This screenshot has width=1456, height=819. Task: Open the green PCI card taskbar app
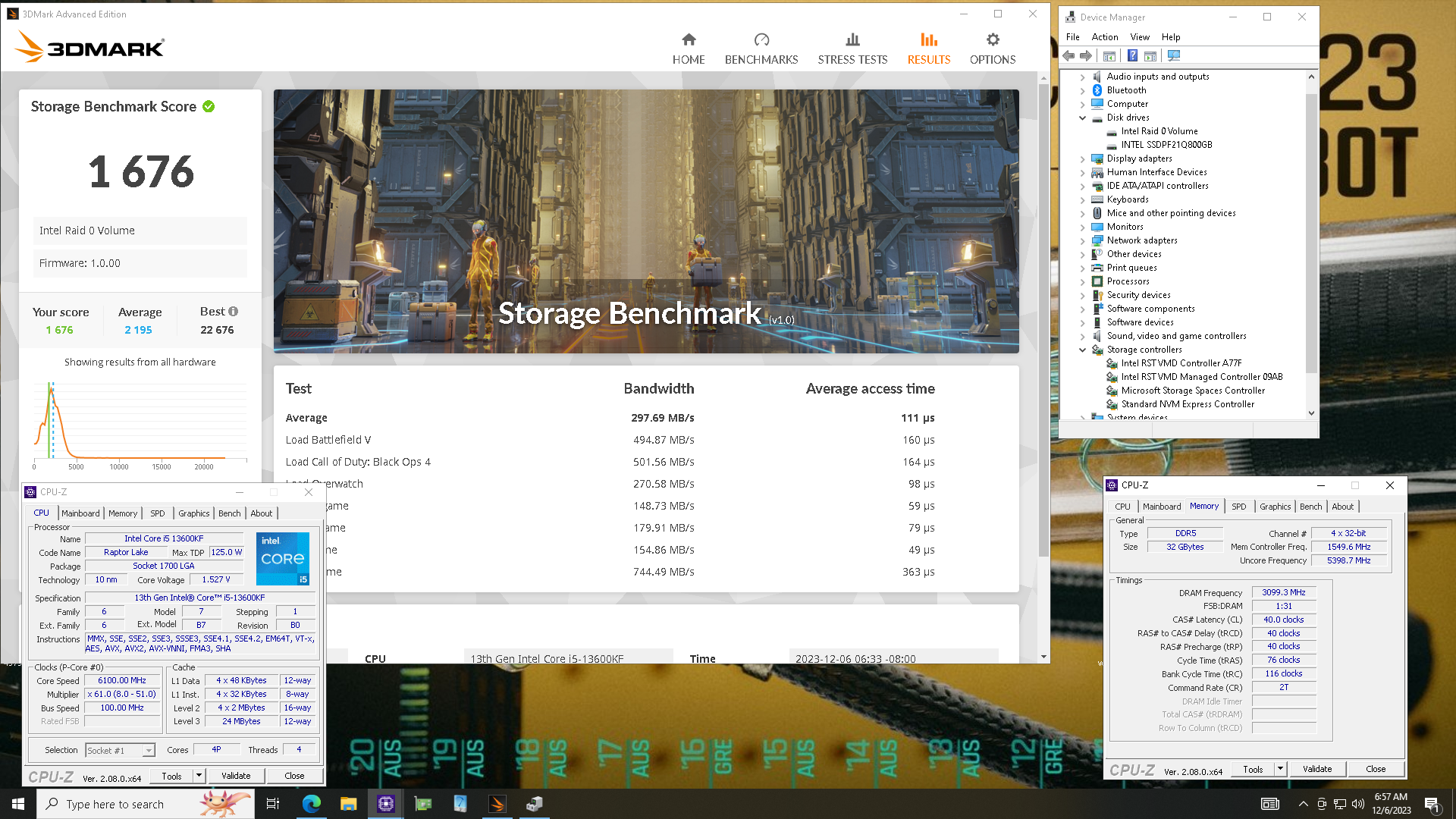tap(423, 804)
